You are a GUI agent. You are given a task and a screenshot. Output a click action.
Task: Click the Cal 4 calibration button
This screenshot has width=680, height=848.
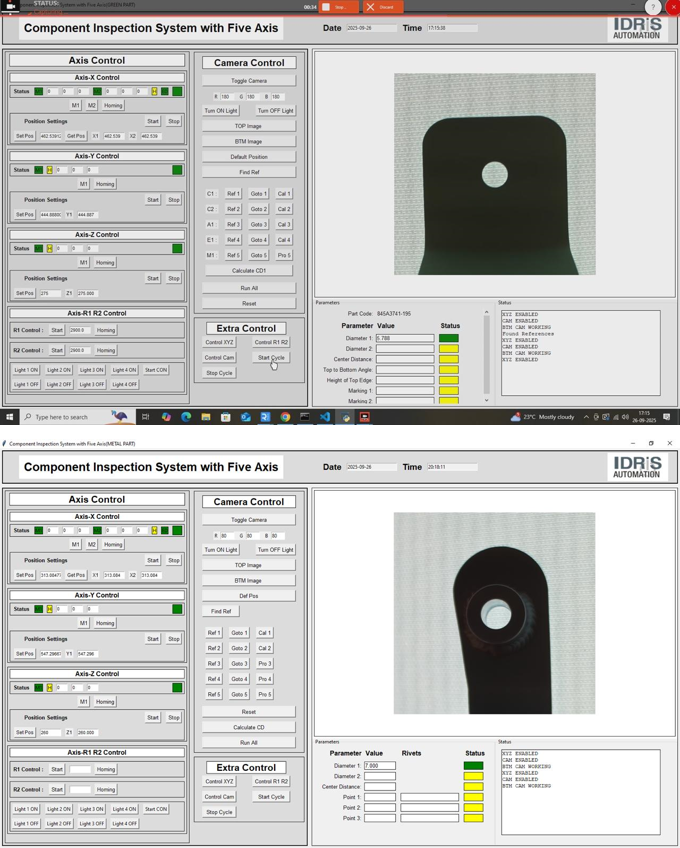coord(284,240)
